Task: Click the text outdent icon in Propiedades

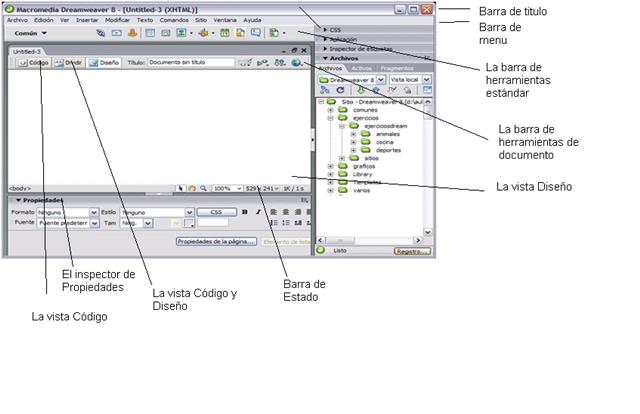Action: [x=298, y=223]
